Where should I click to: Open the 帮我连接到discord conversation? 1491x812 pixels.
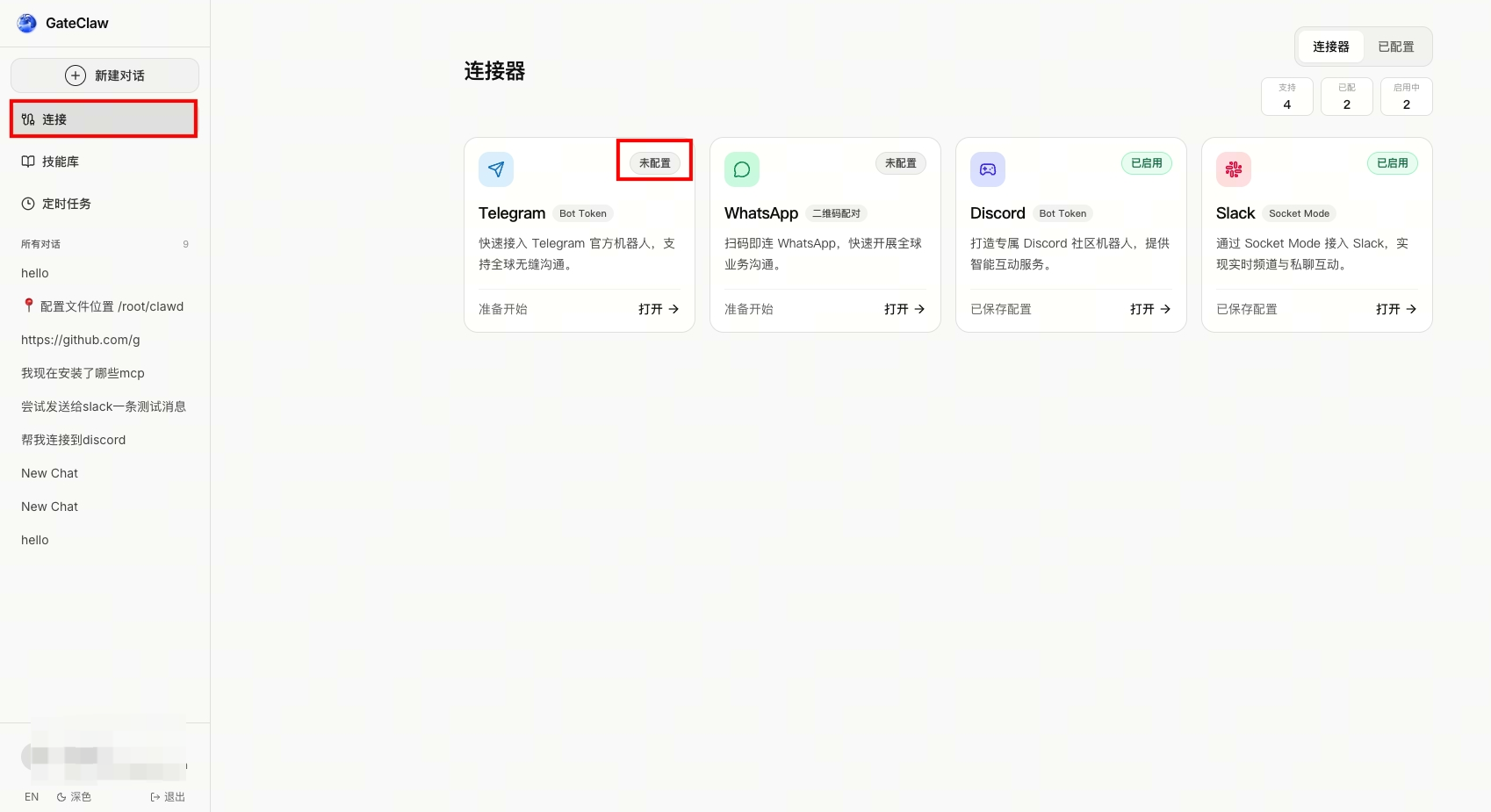point(74,440)
